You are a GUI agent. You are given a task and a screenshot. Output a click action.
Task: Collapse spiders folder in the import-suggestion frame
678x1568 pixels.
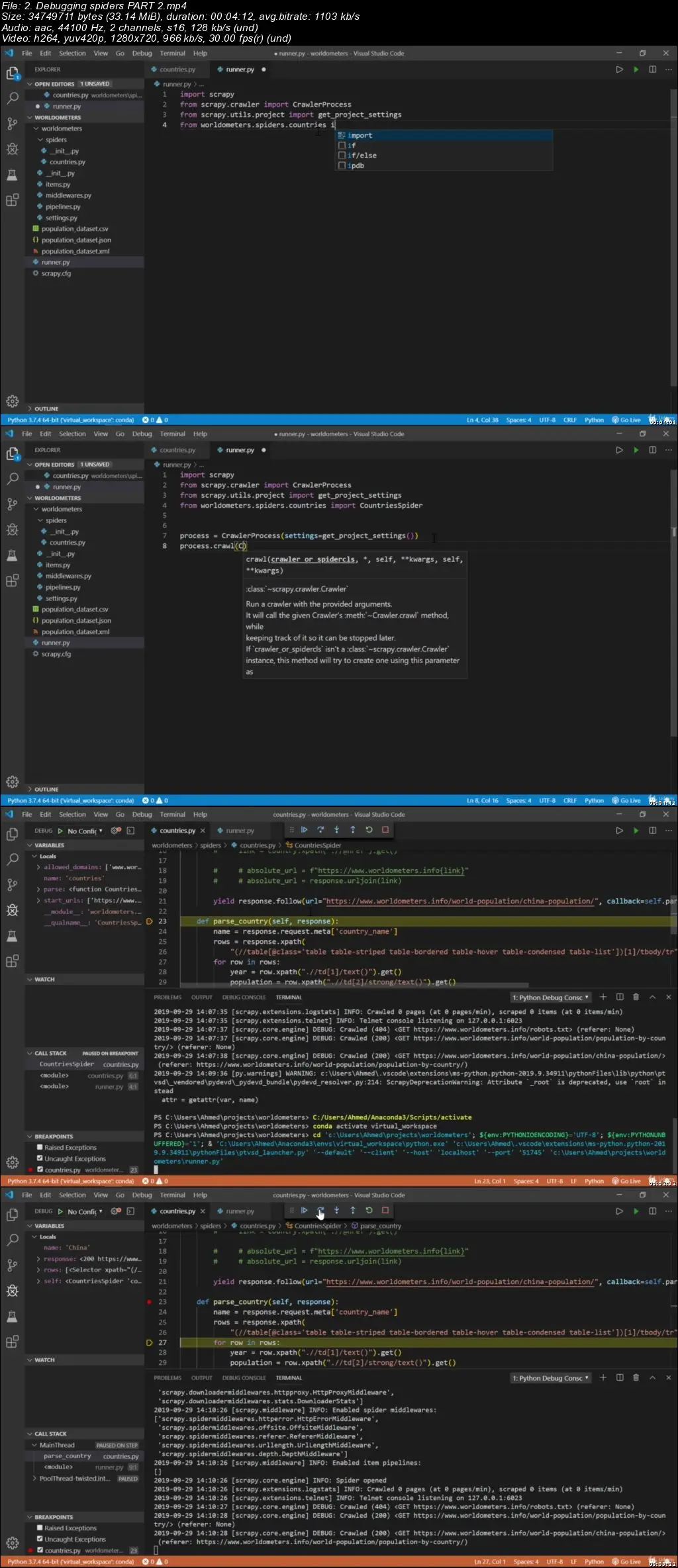coord(41,140)
